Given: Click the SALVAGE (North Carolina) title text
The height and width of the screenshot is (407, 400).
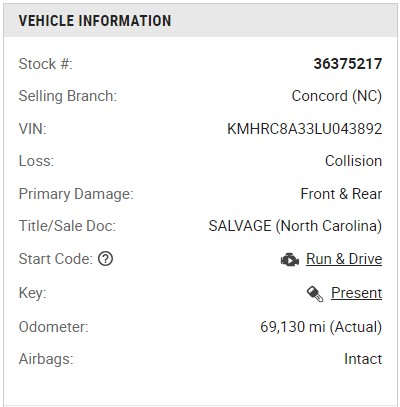Looking at the screenshot, I should pyautogui.click(x=295, y=226).
